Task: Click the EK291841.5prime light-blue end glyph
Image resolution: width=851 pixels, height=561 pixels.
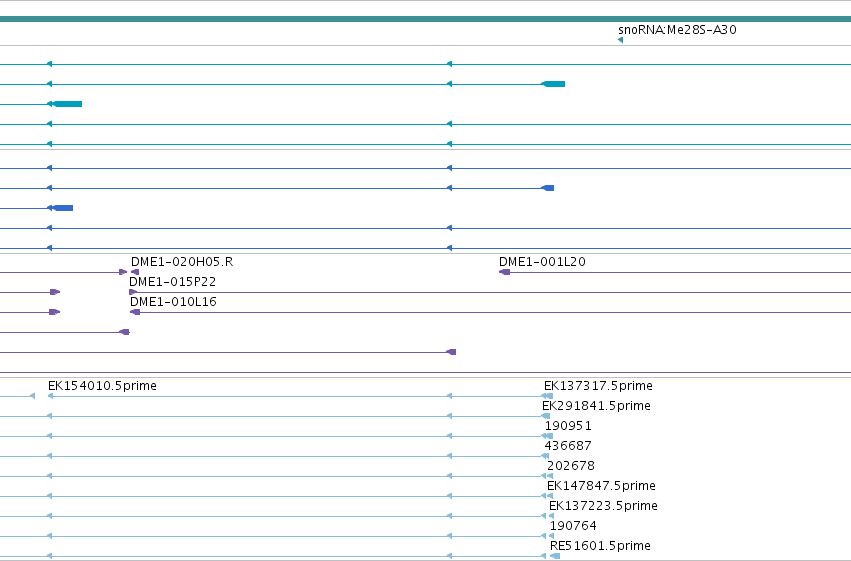Action: point(546,417)
